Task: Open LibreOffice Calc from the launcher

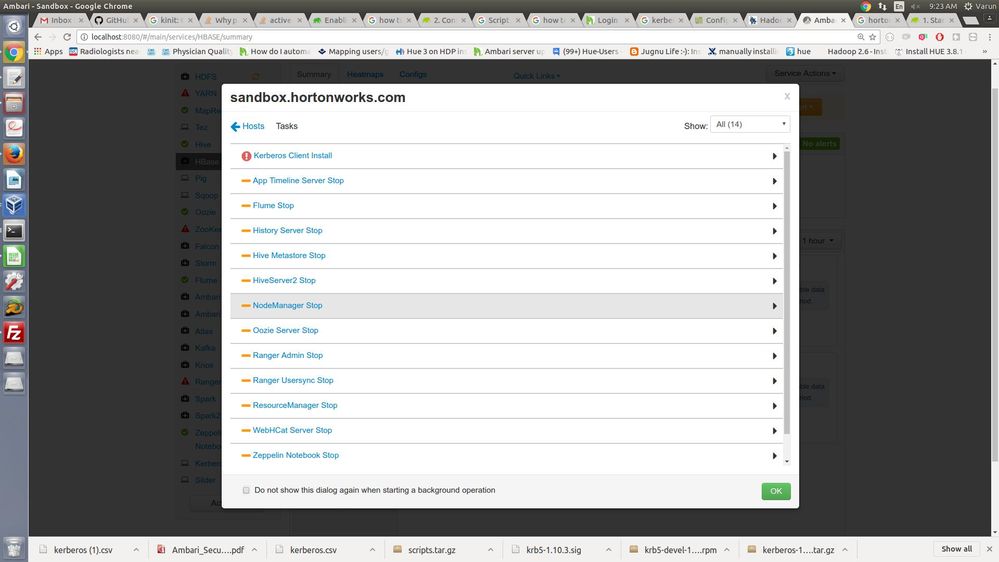Action: (x=14, y=256)
